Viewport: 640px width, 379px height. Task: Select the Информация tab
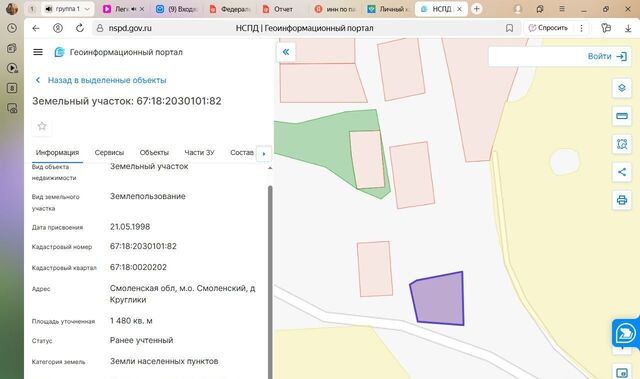(x=57, y=153)
